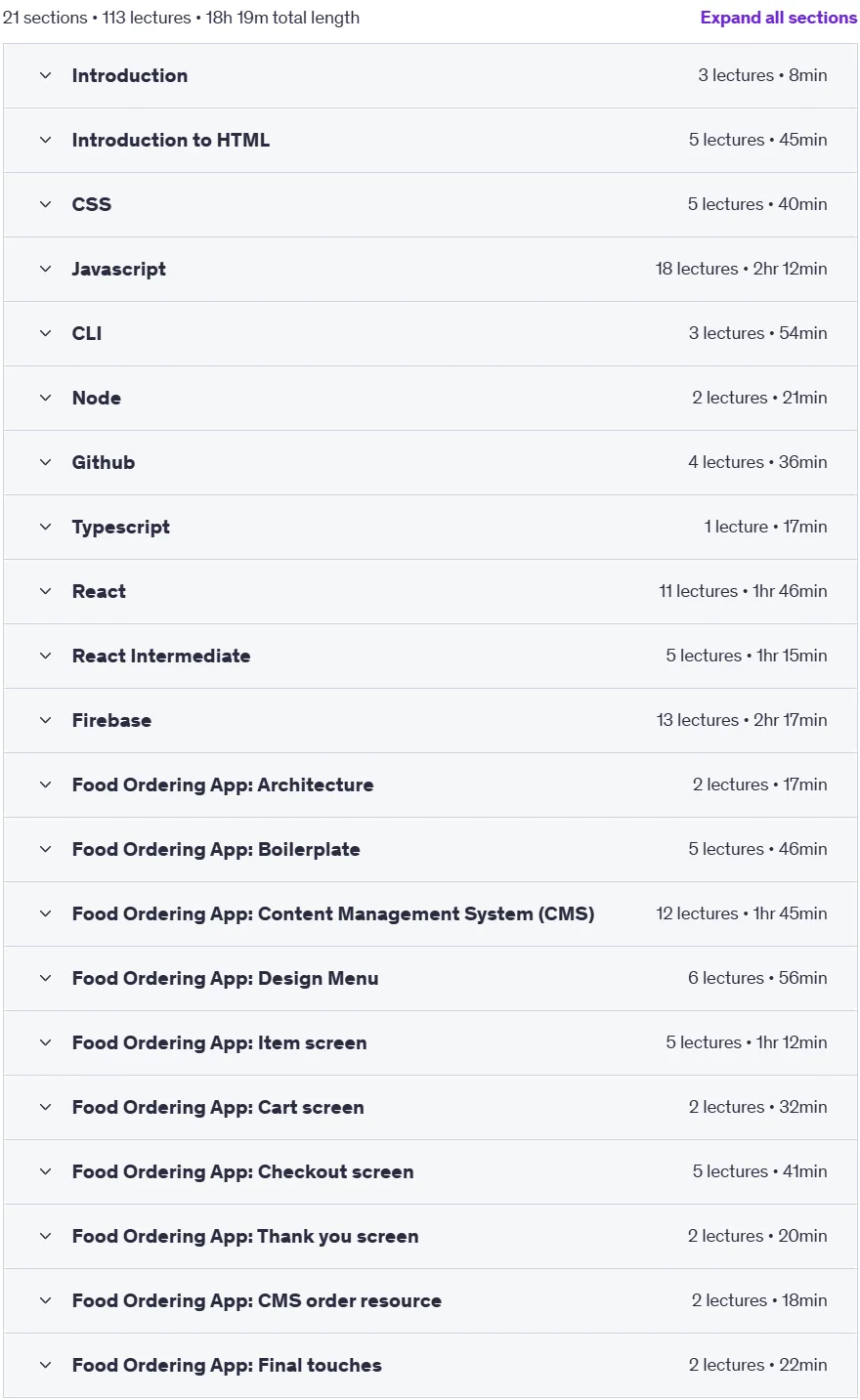Screen dimensions: 860x1400
Task: Show lectures in Cart screen section
Action: click(430, 1107)
